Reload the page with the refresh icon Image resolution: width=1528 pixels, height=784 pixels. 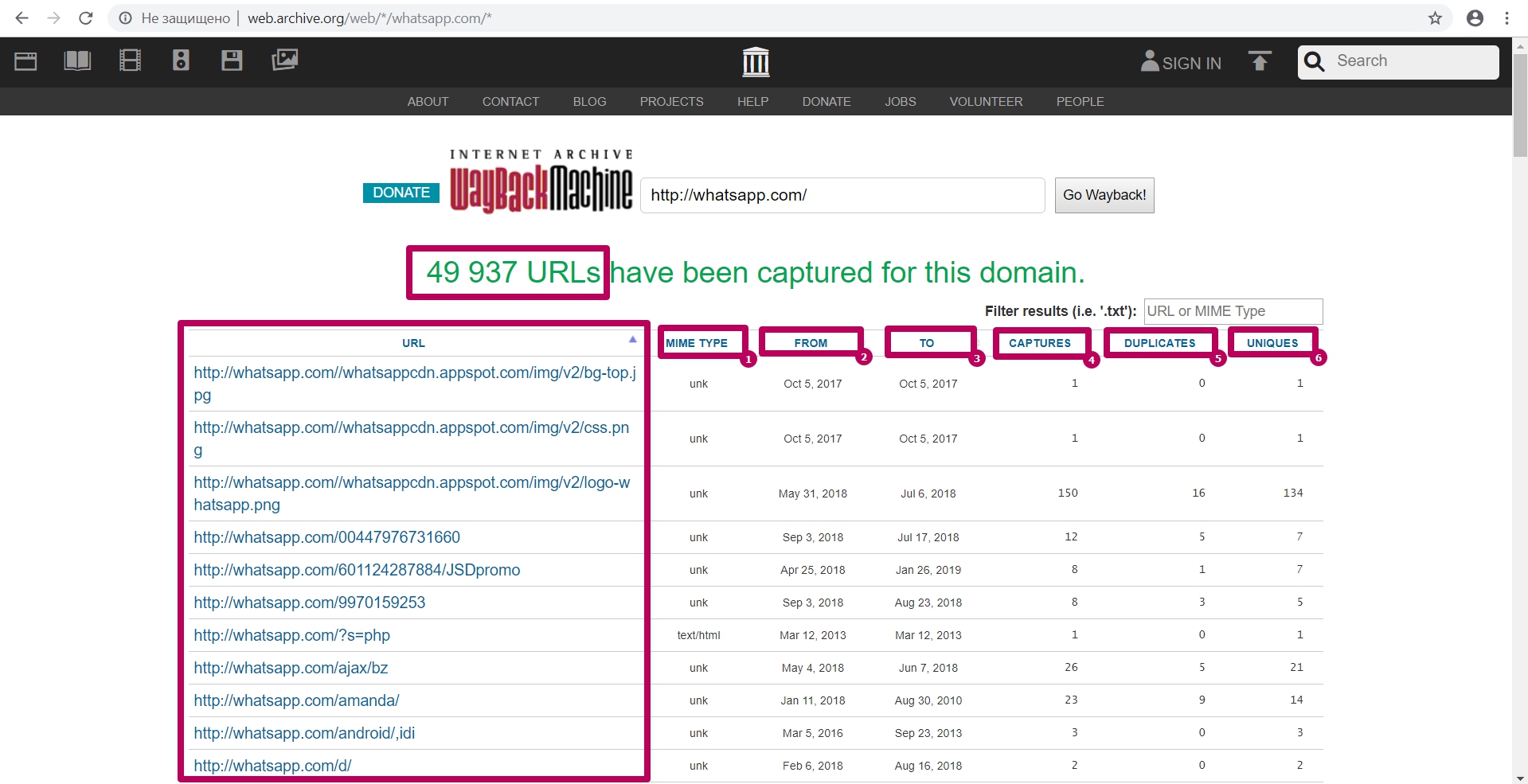86,18
